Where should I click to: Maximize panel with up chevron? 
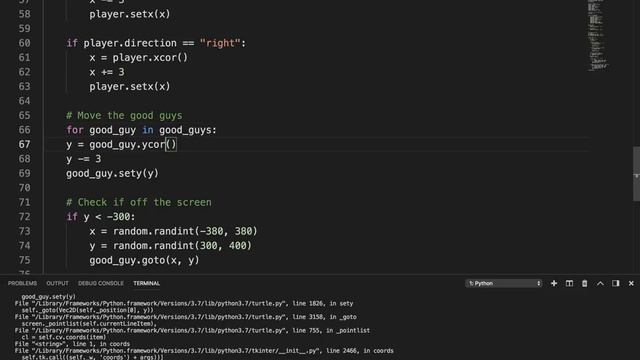(600, 283)
